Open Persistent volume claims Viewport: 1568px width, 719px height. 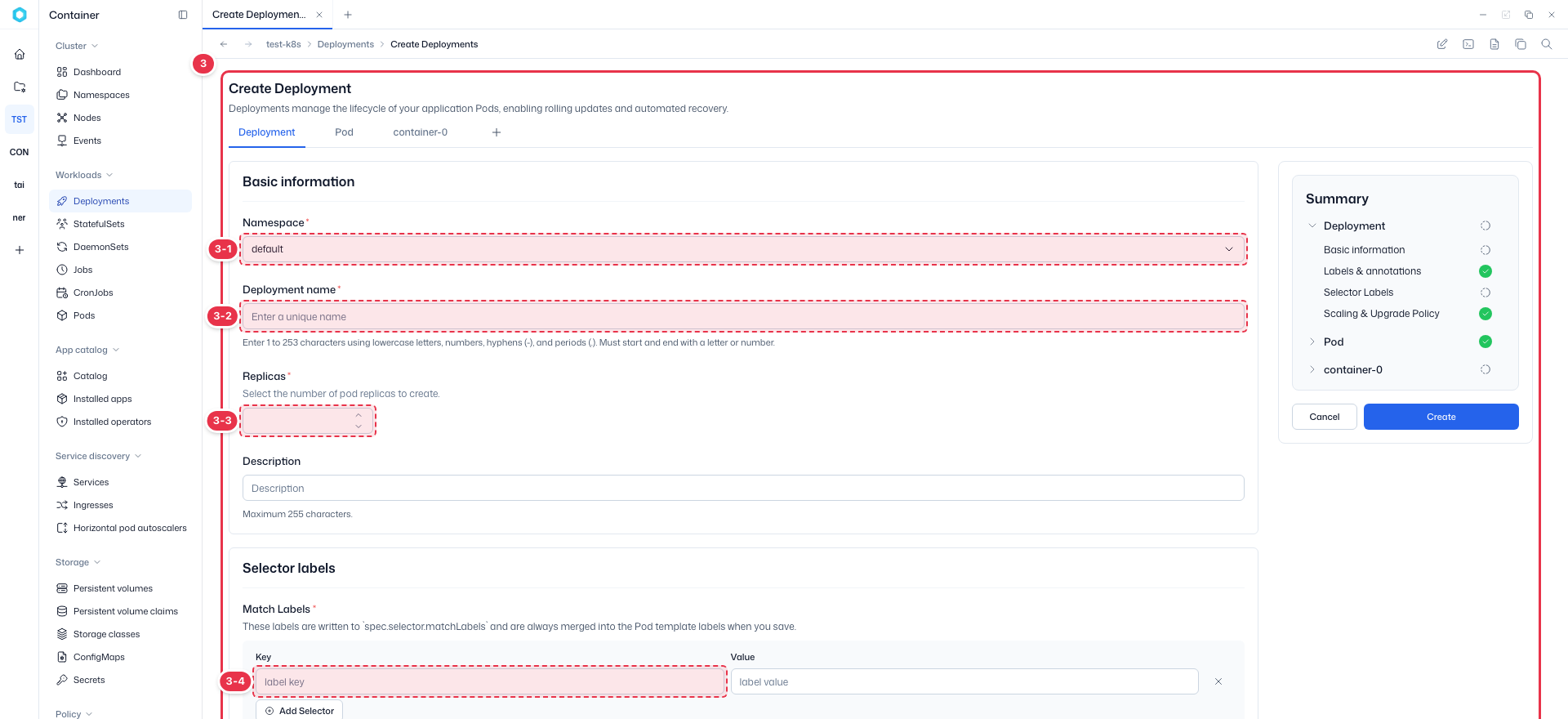120,611
